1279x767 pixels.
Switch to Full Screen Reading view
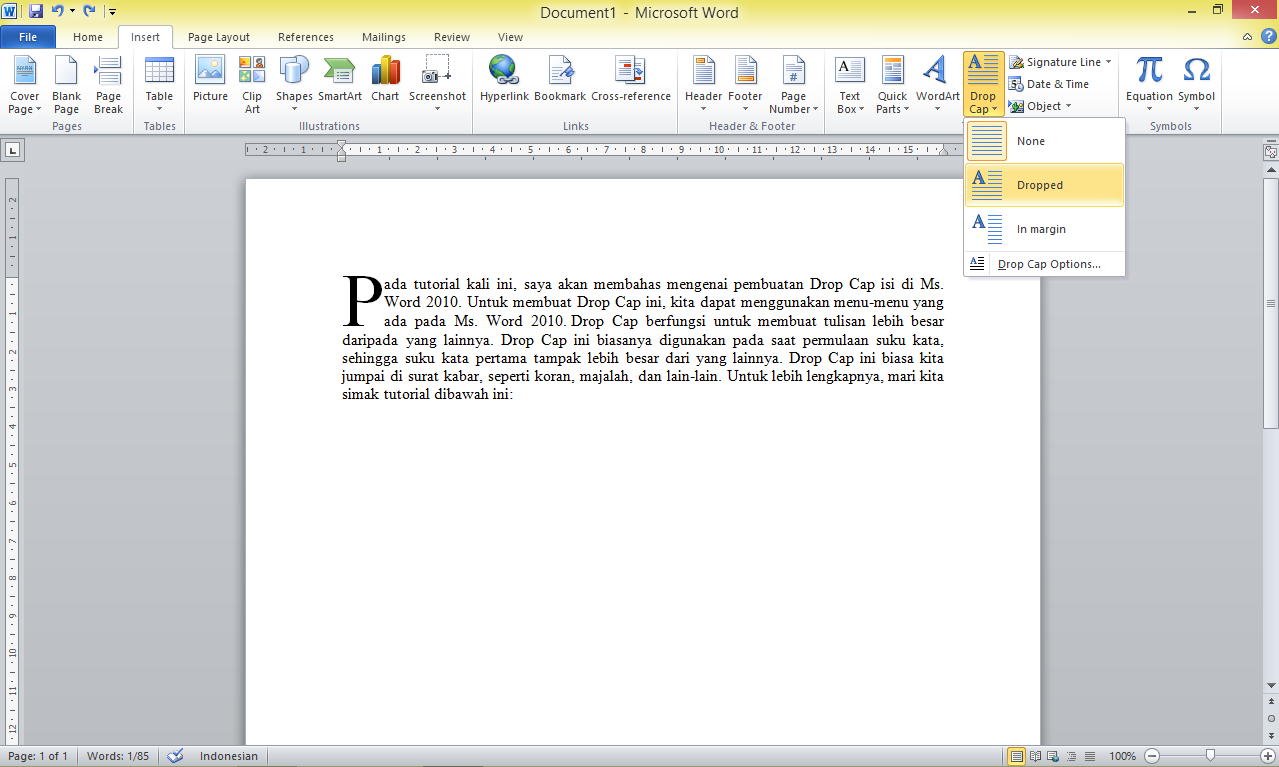[1035, 756]
